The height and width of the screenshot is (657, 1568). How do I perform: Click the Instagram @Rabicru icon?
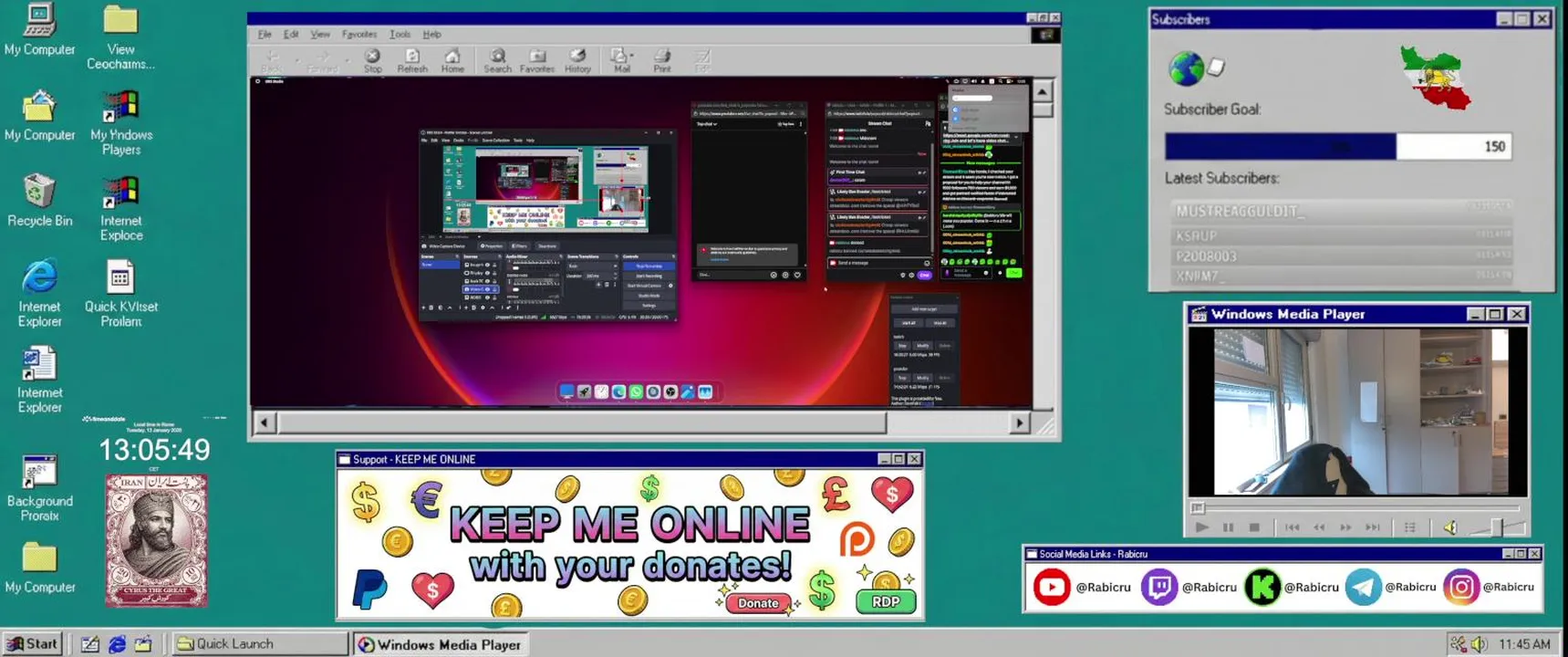(1460, 588)
